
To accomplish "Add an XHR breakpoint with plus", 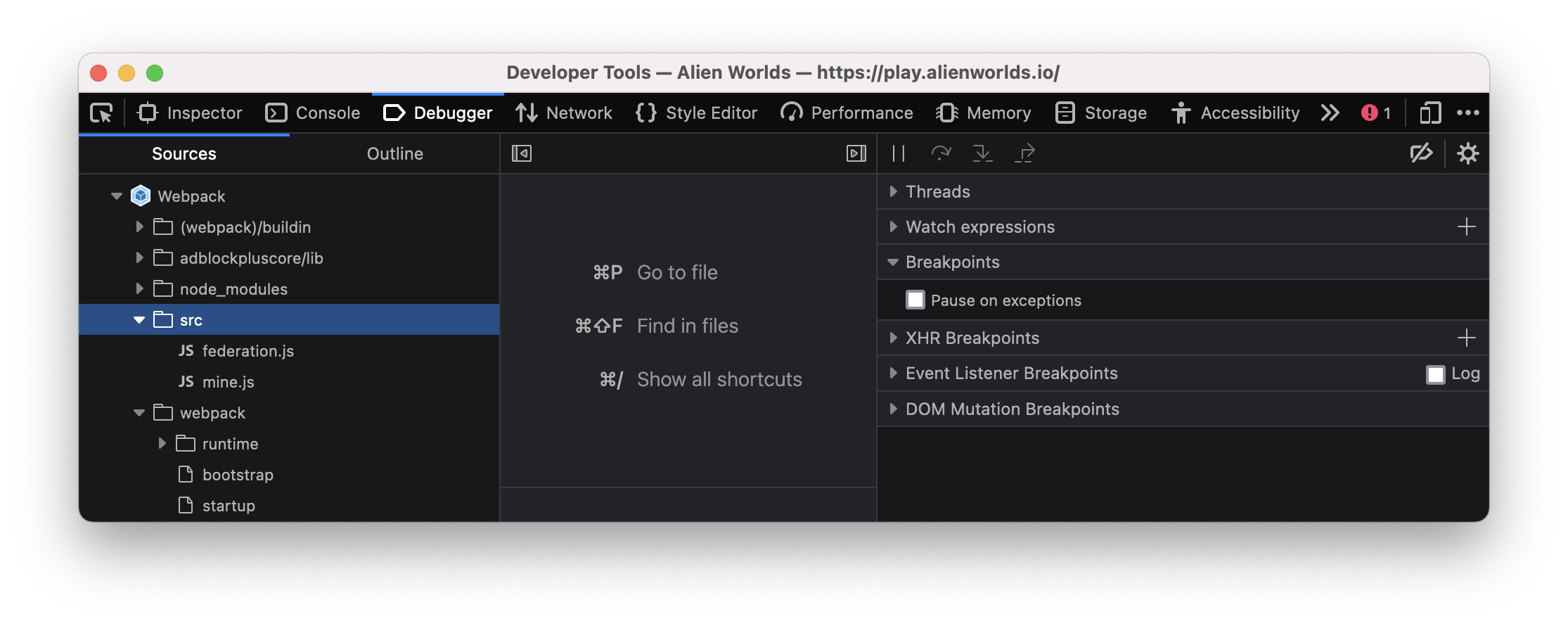I will tap(1466, 338).
